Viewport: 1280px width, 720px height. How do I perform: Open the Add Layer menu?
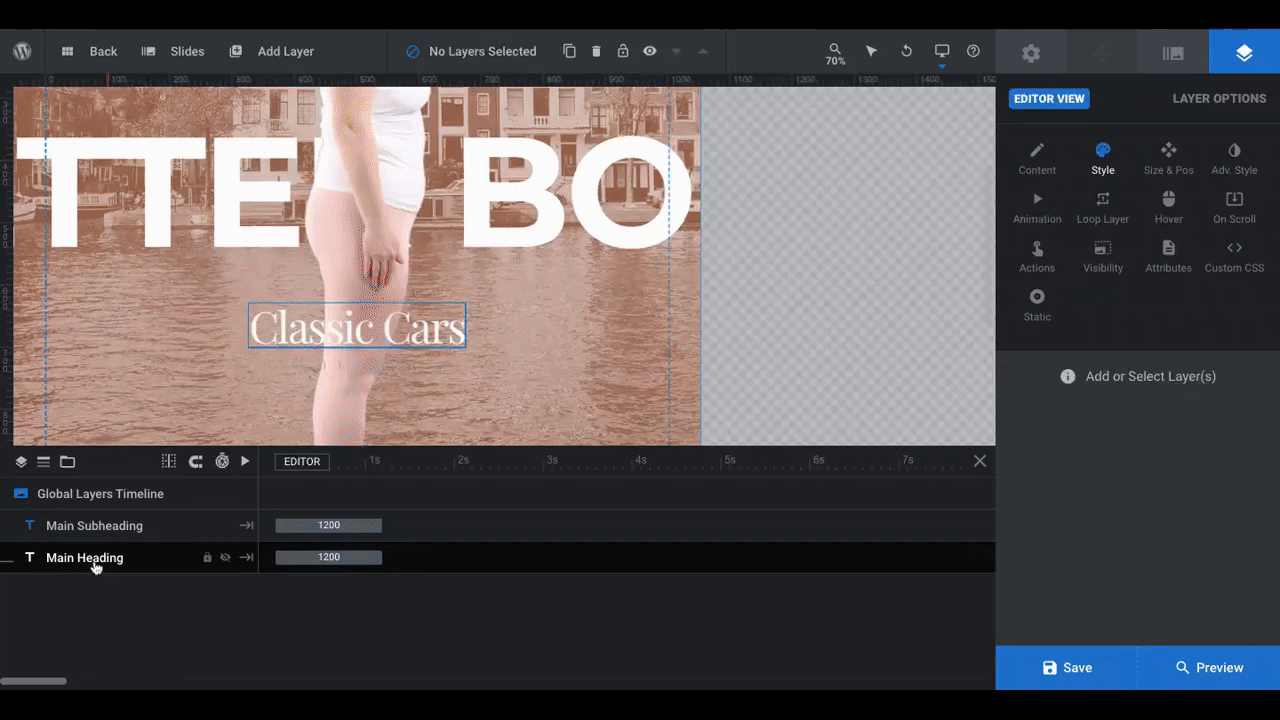pos(272,51)
